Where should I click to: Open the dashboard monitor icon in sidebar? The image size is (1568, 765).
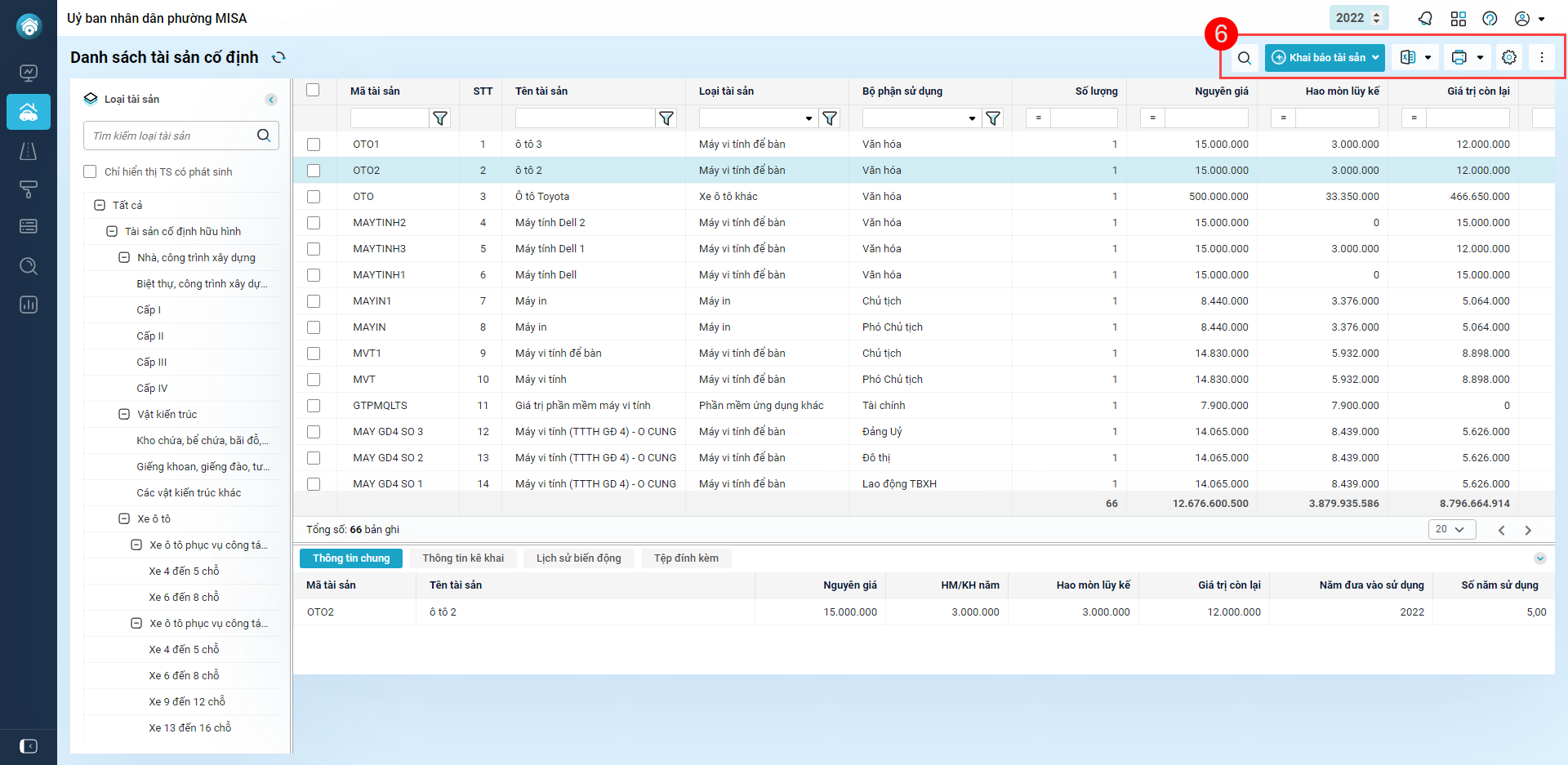29,73
